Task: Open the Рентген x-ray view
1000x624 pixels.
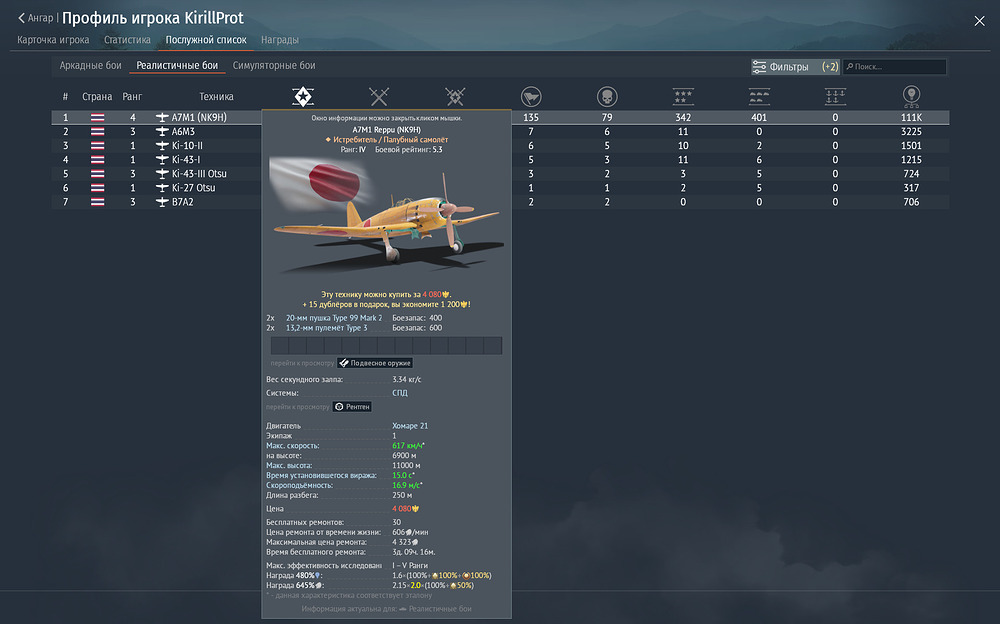Action: point(352,406)
